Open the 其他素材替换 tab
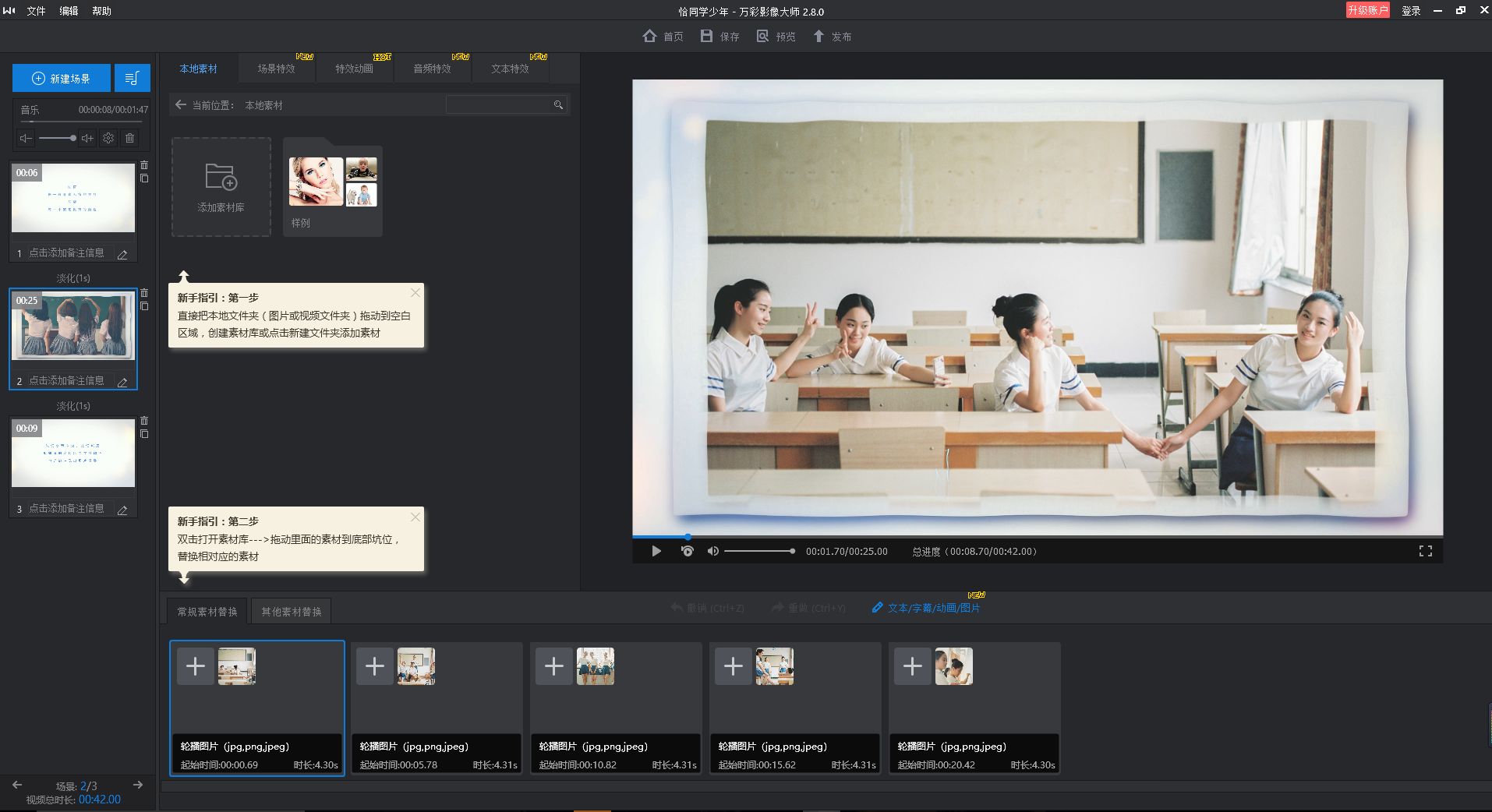The image size is (1492, 812). click(x=291, y=612)
